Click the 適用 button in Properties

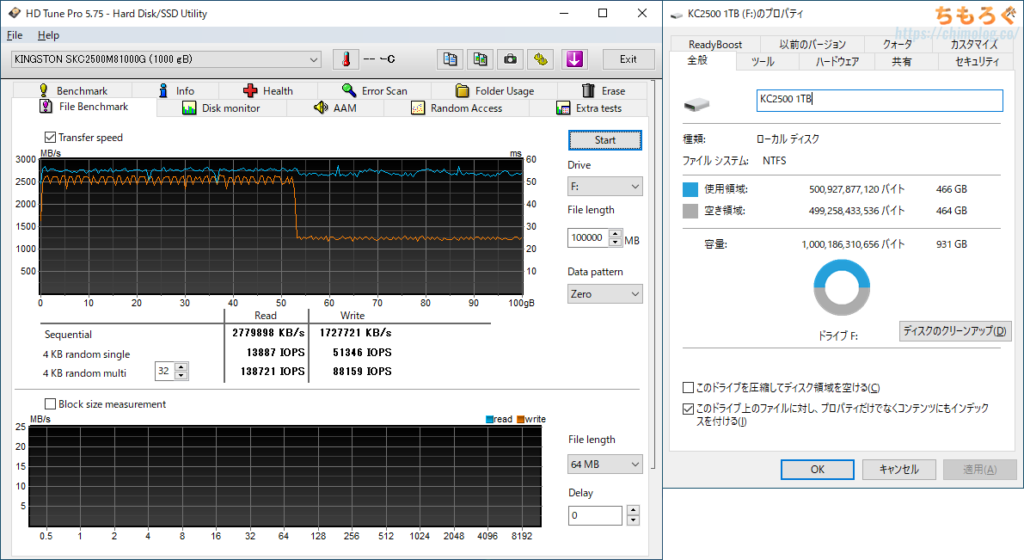tap(980, 469)
